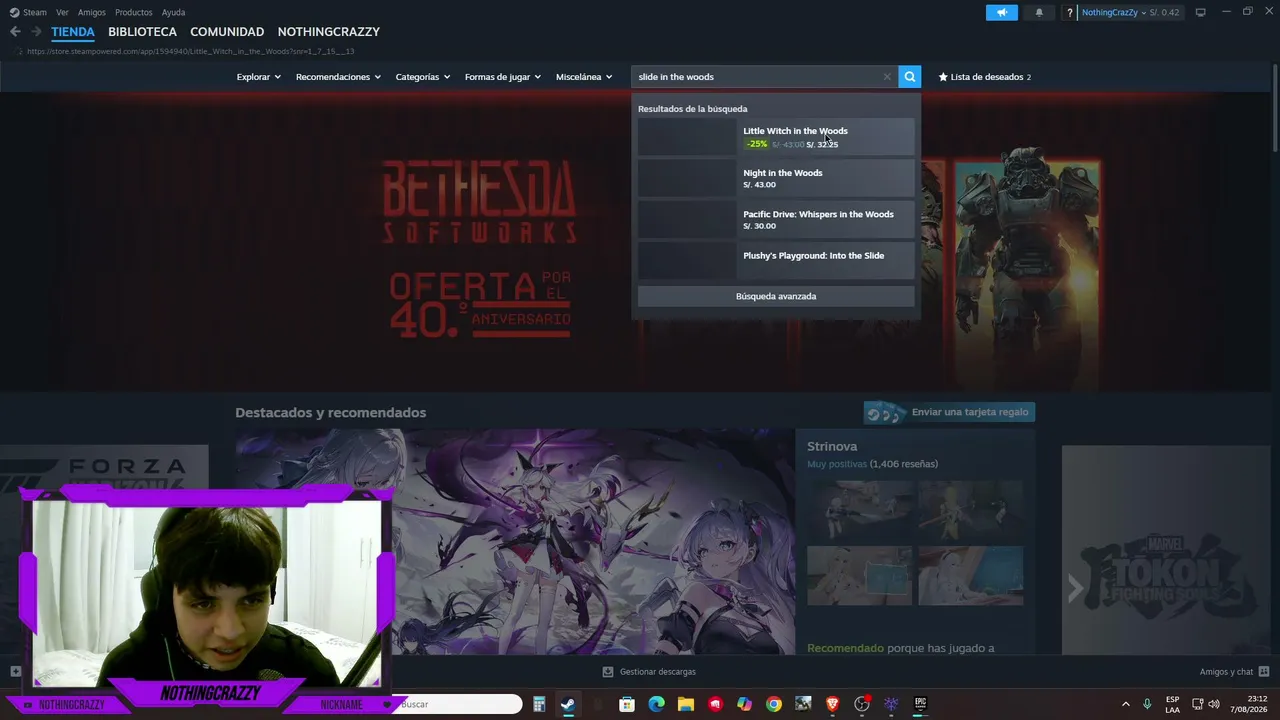Image resolution: width=1280 pixels, height=720 pixels.
Task: Open Calculator from the taskbar
Action: (538, 704)
